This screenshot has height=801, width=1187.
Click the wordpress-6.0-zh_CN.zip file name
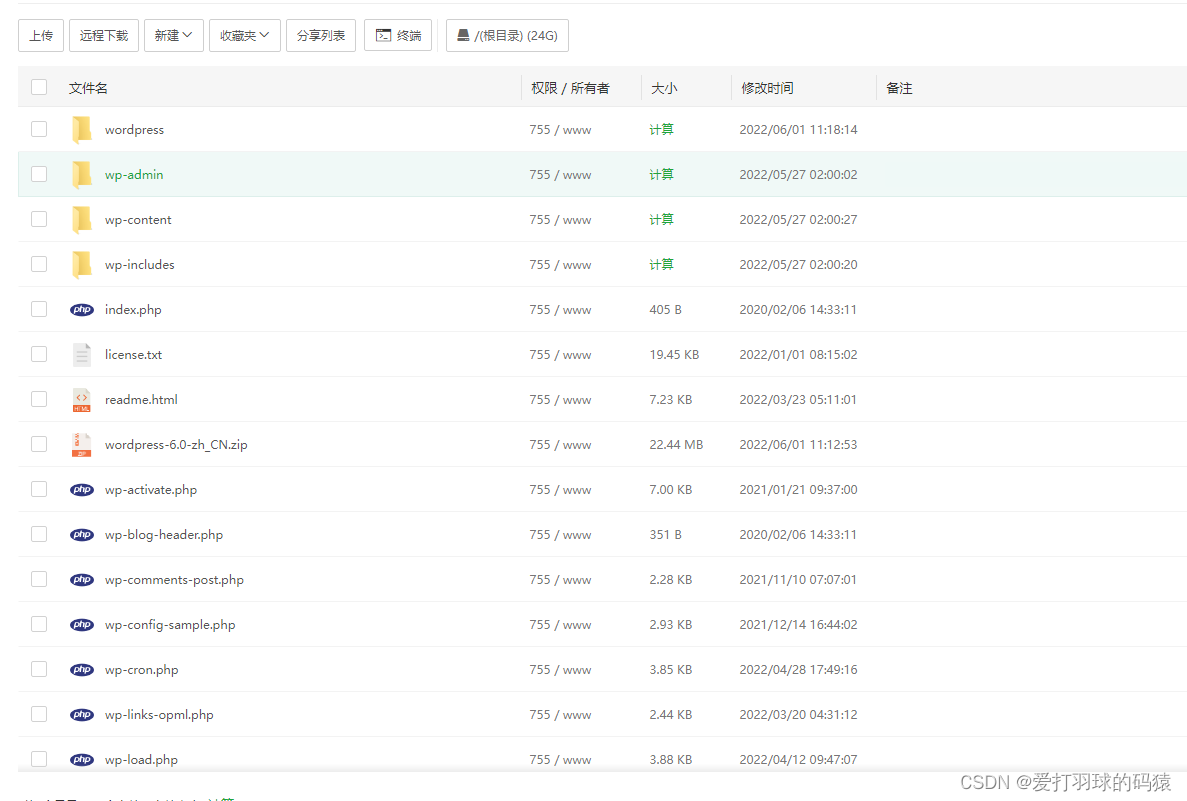click(x=176, y=444)
